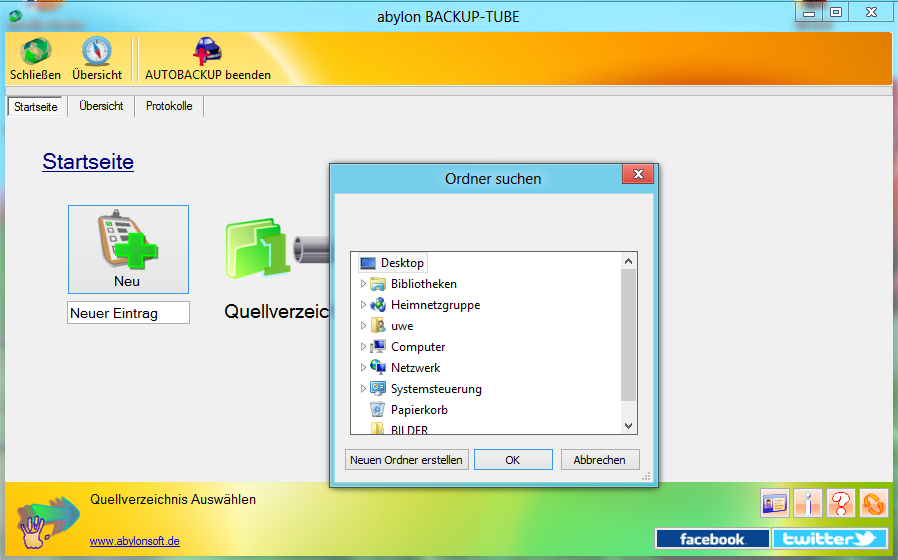Select the Systemsteuerung text label
The width and height of the screenshot is (898, 560).
click(436, 389)
